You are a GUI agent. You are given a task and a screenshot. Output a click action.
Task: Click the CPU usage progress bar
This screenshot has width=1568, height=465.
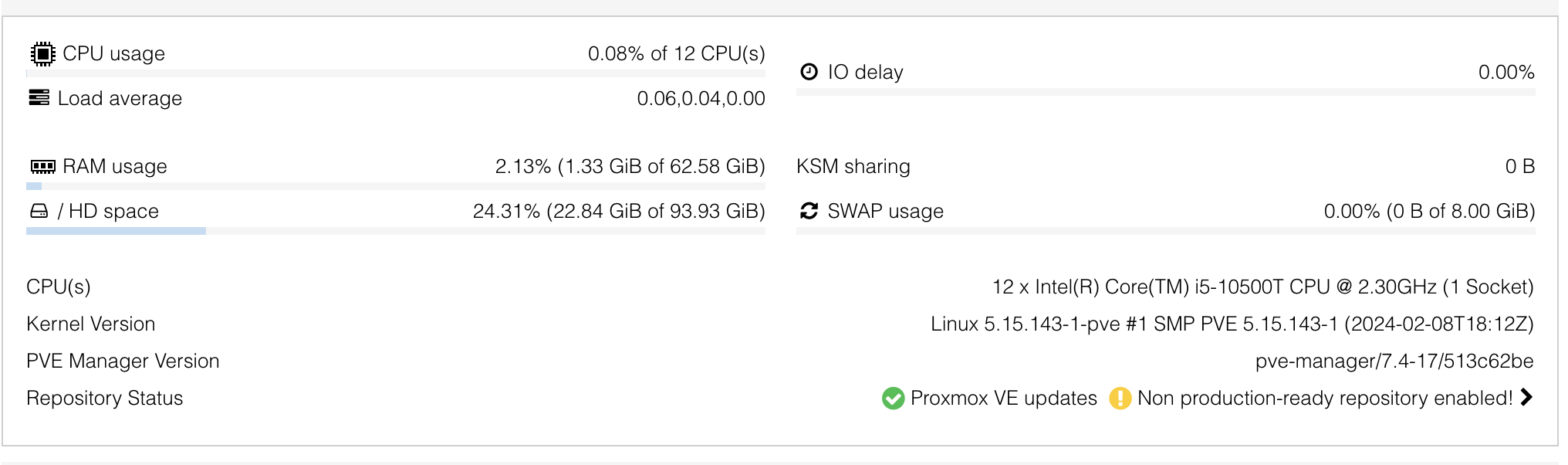395,73
